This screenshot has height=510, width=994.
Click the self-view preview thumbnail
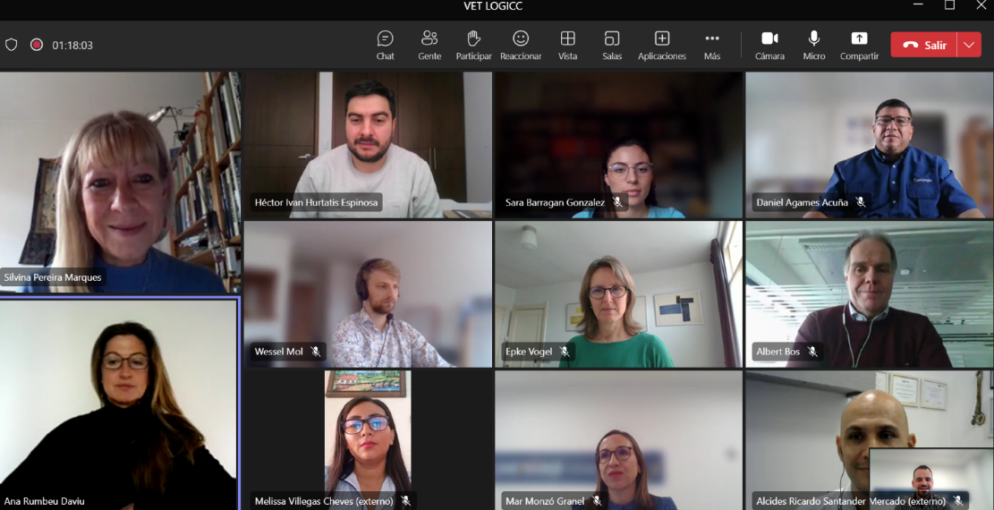[931, 479]
